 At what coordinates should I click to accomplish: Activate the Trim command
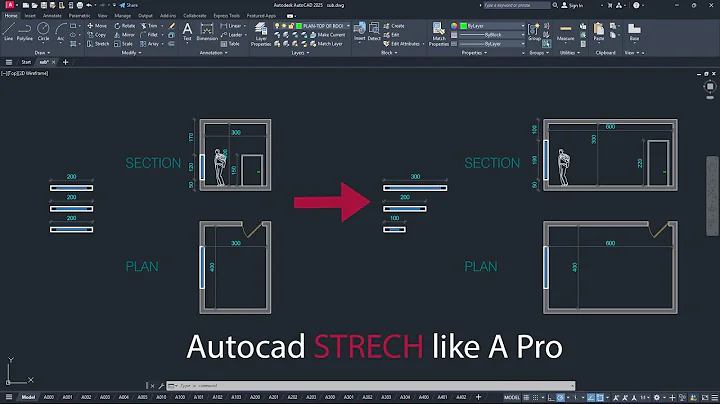click(149, 26)
